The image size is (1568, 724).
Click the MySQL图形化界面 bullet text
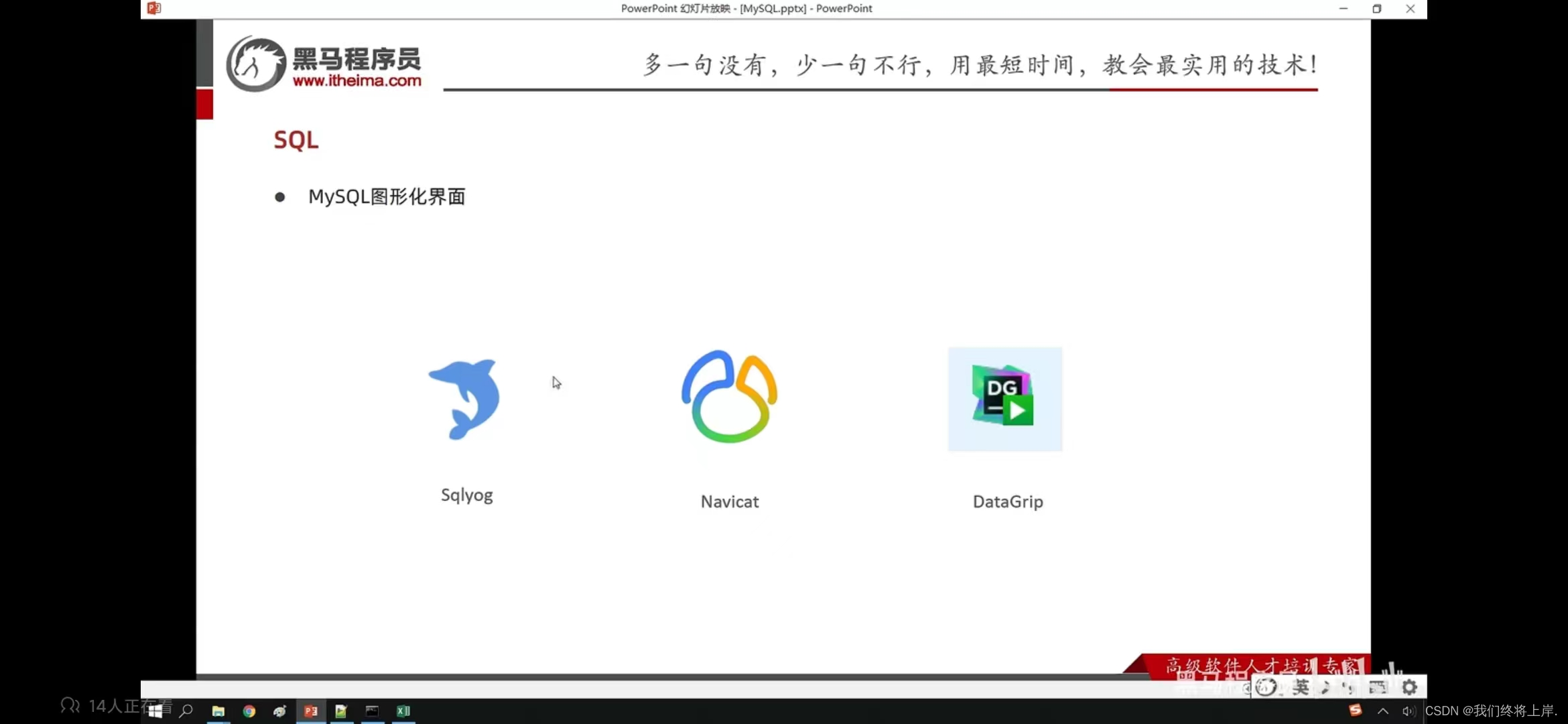point(387,196)
